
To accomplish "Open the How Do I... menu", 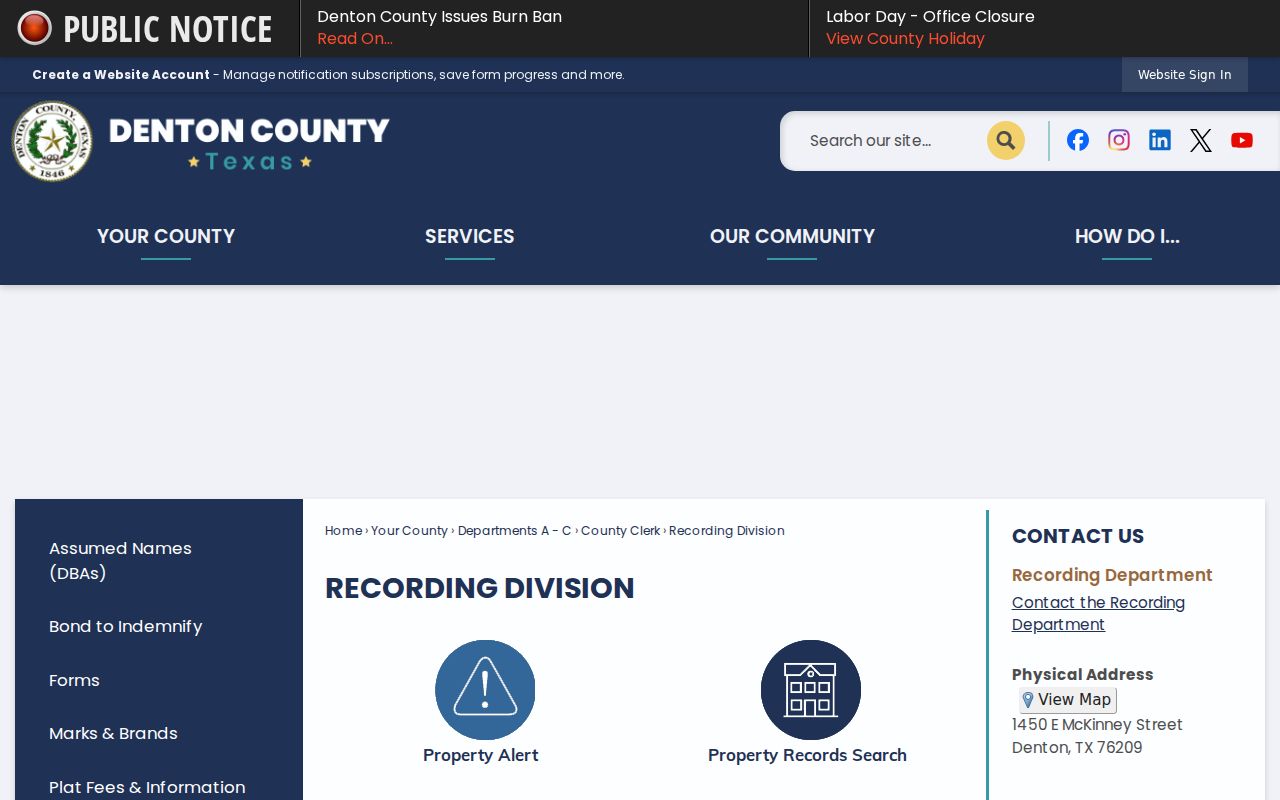I will (x=1127, y=237).
